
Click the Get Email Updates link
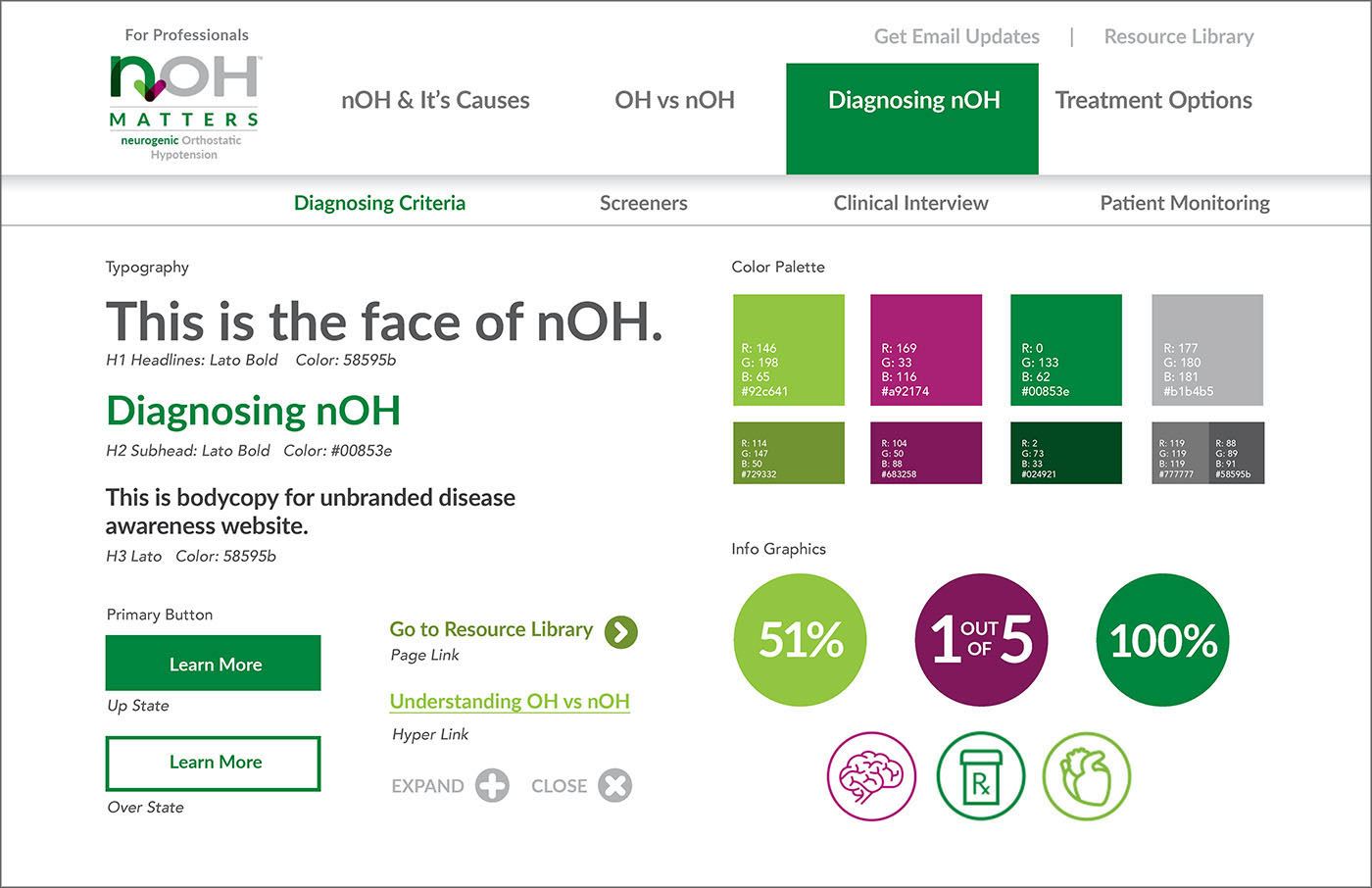click(x=956, y=36)
